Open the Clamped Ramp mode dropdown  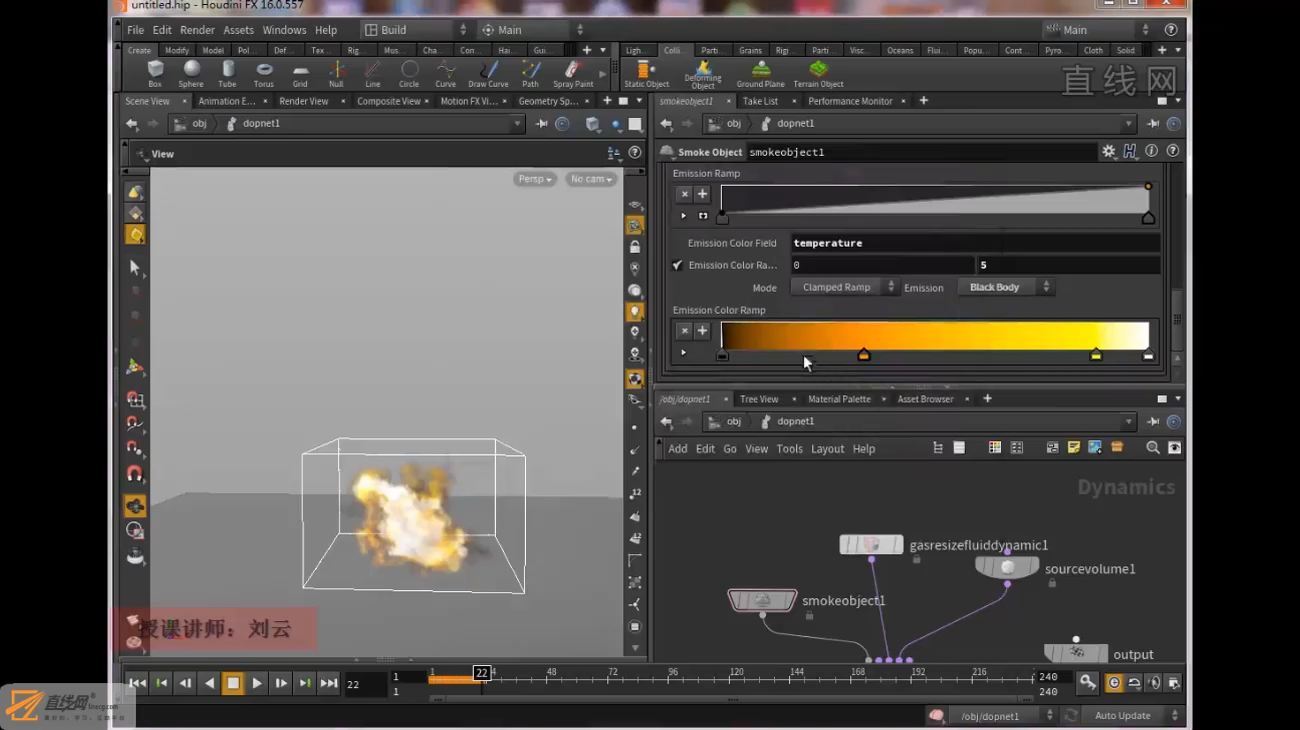pyautogui.click(x=843, y=287)
